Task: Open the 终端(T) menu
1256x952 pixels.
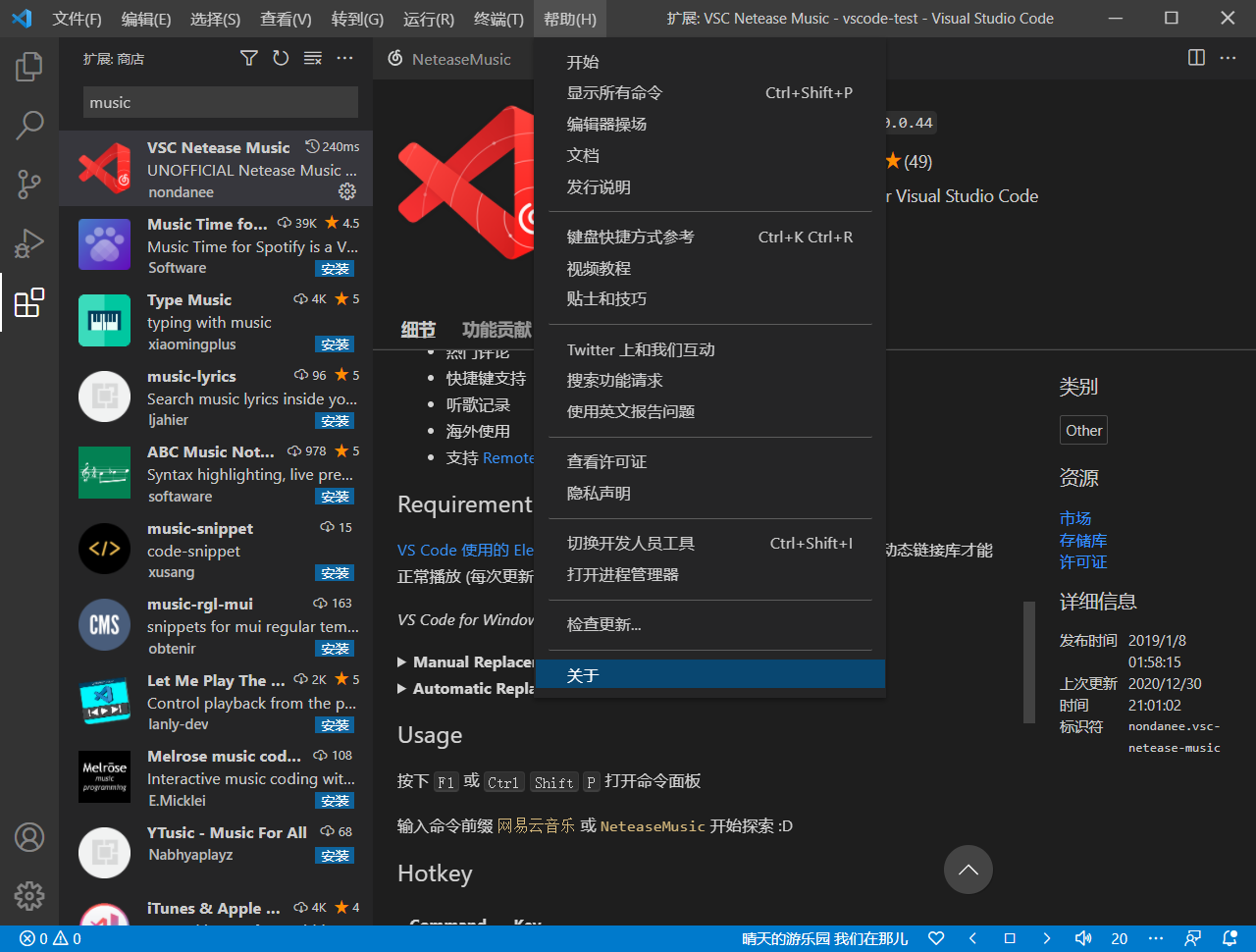Action: pos(498,19)
